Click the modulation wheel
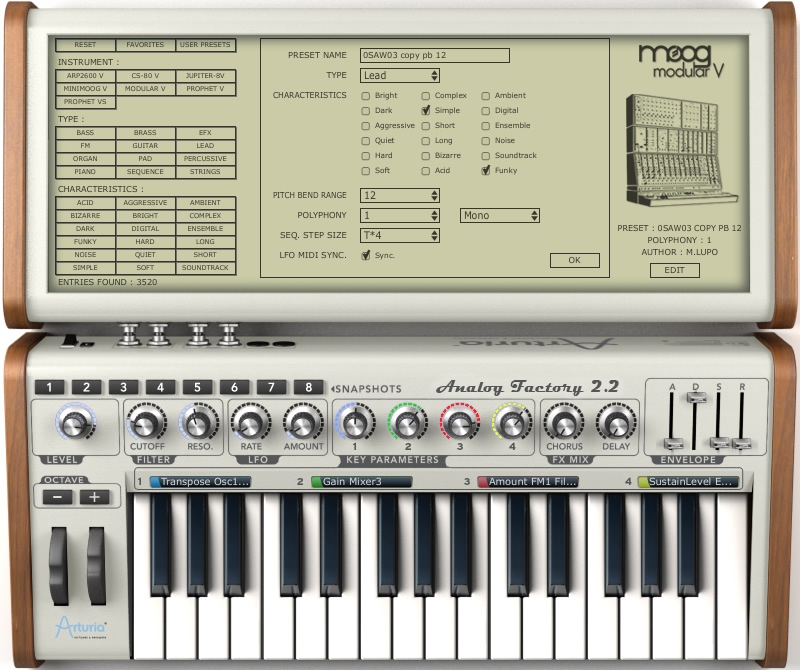This screenshot has height=670, width=800. pos(96,566)
